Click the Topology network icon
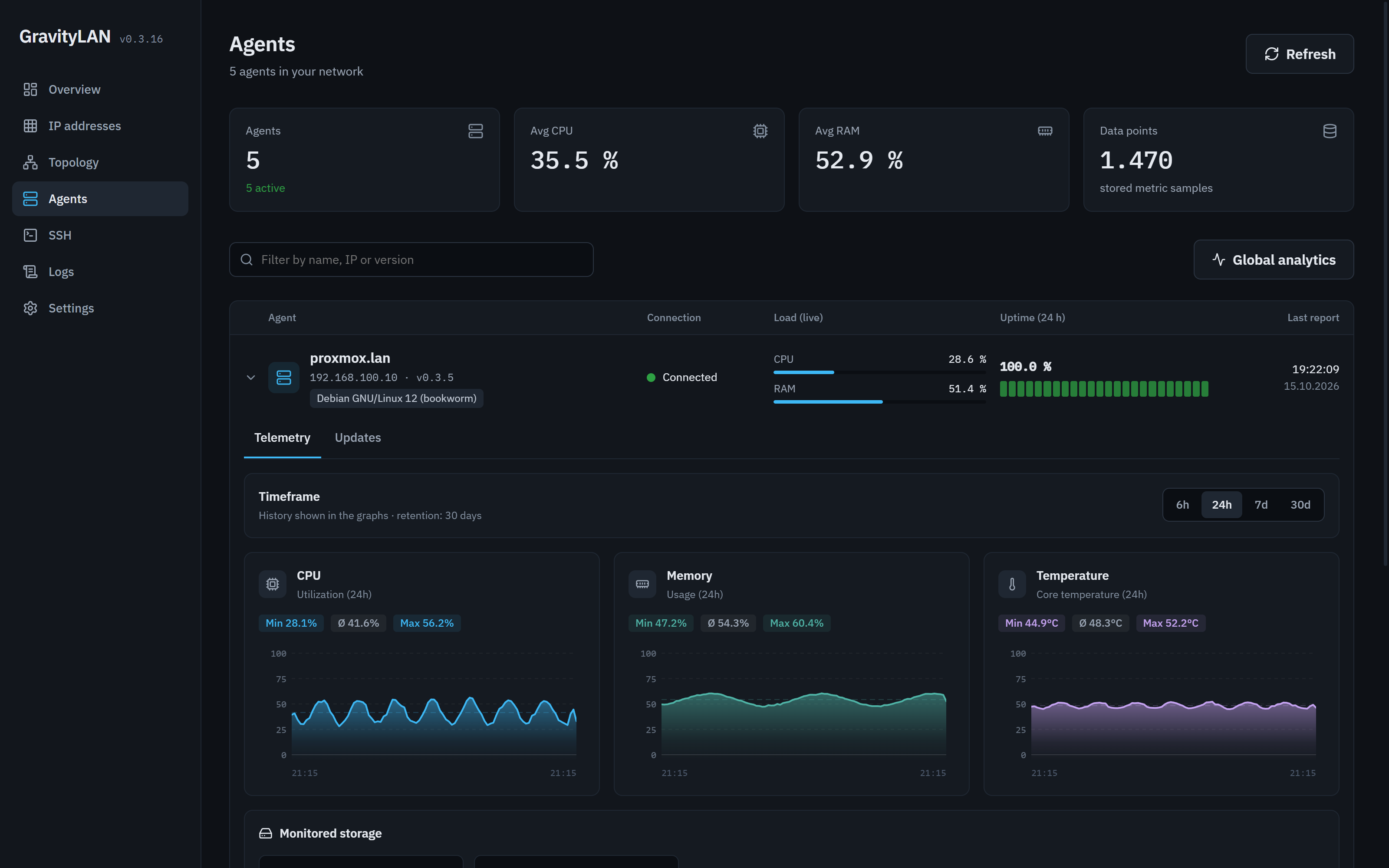Viewport: 1389px width, 868px height. click(30, 162)
